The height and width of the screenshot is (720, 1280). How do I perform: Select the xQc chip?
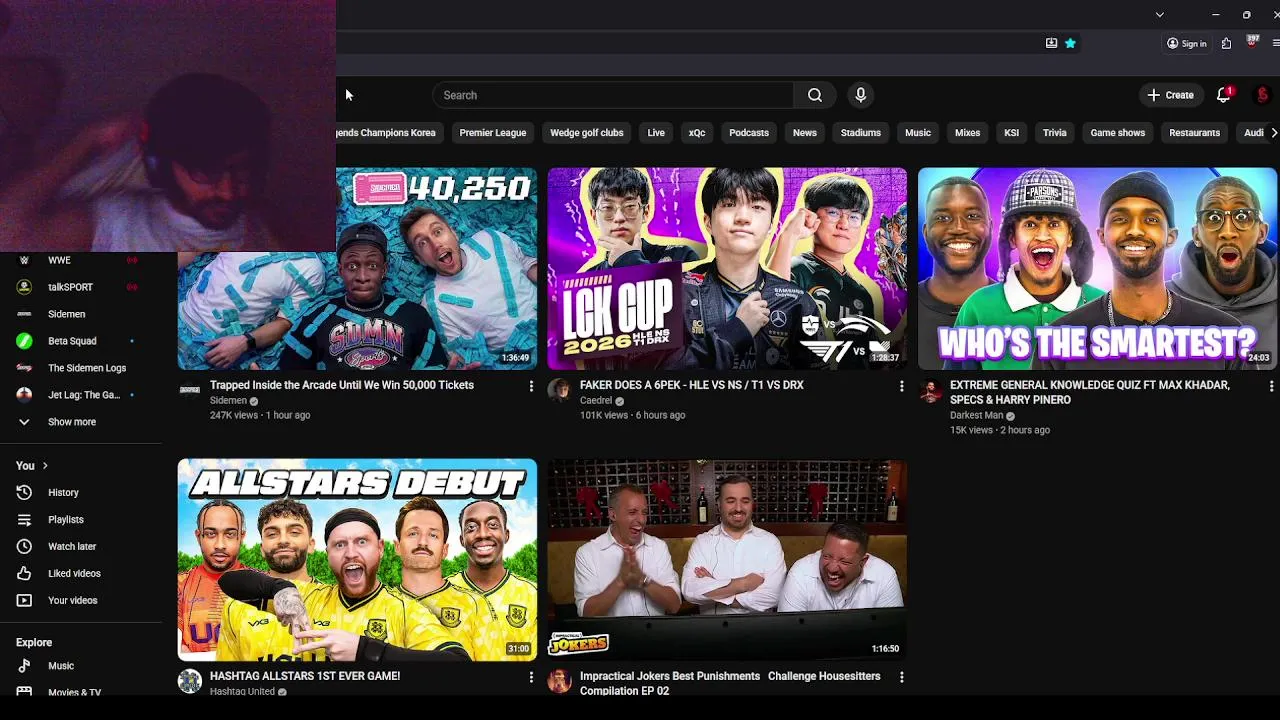pos(697,133)
